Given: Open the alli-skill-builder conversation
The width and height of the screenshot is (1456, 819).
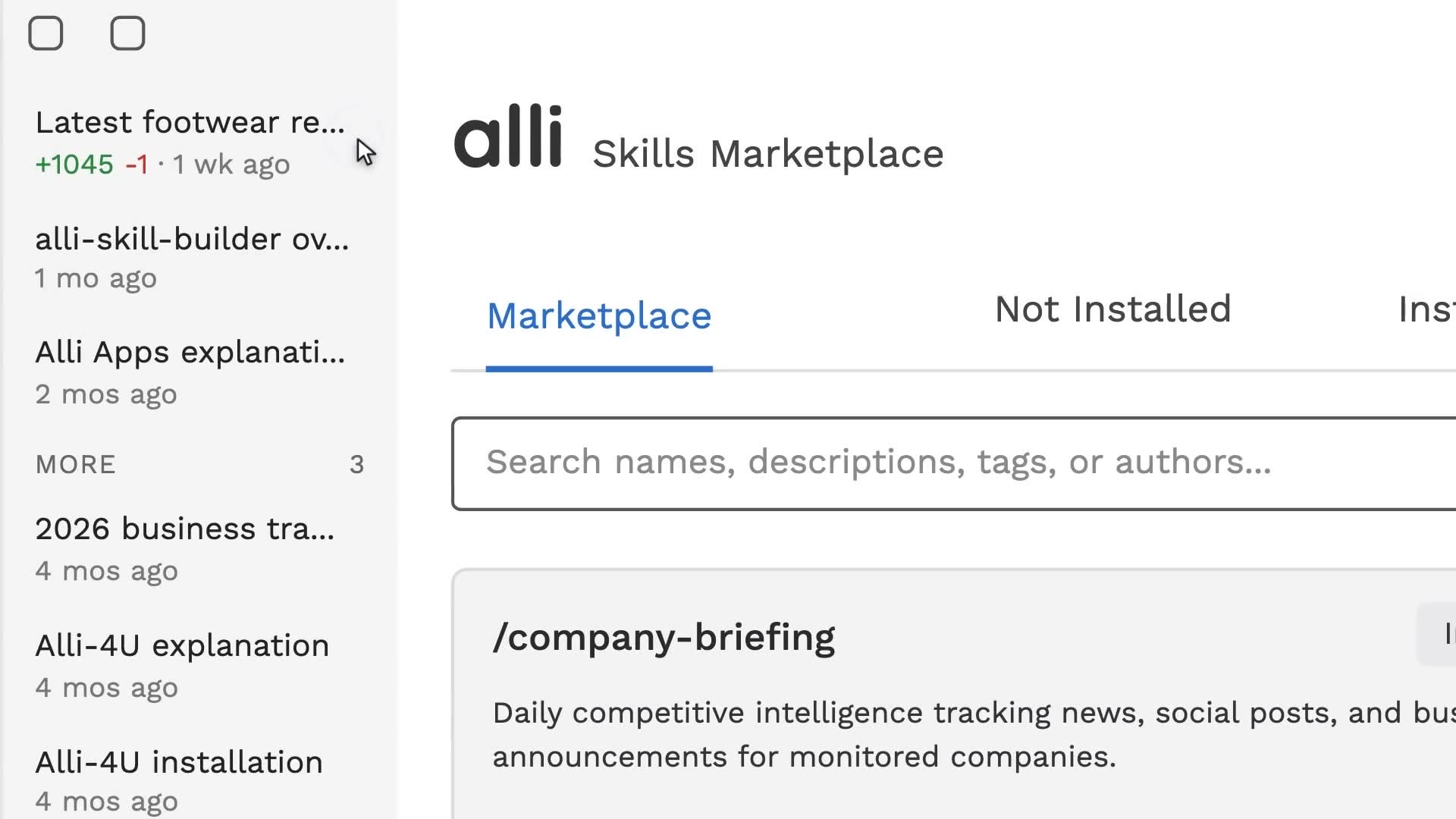Looking at the screenshot, I should pos(199,258).
